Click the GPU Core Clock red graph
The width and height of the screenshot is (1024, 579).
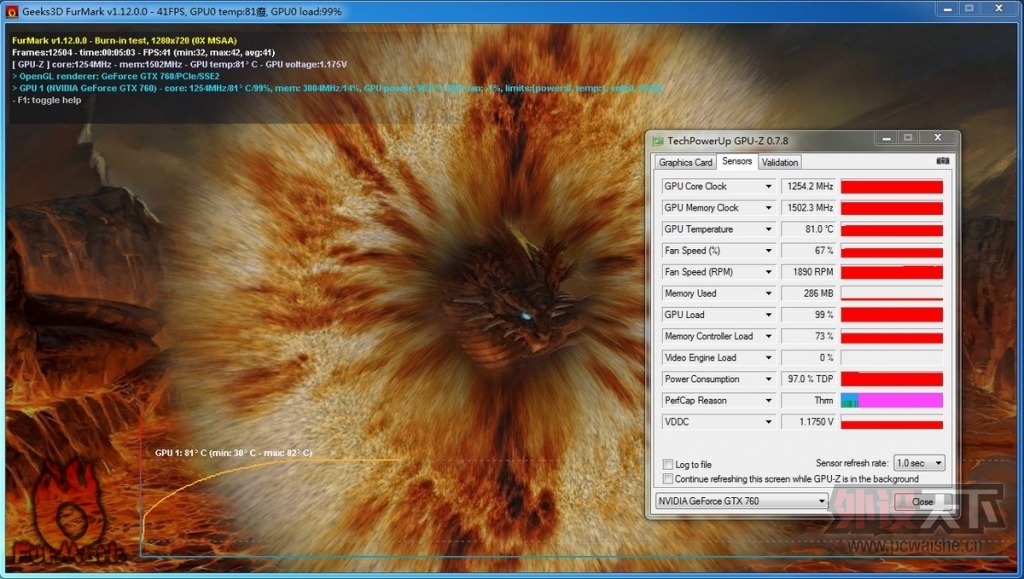(891, 187)
